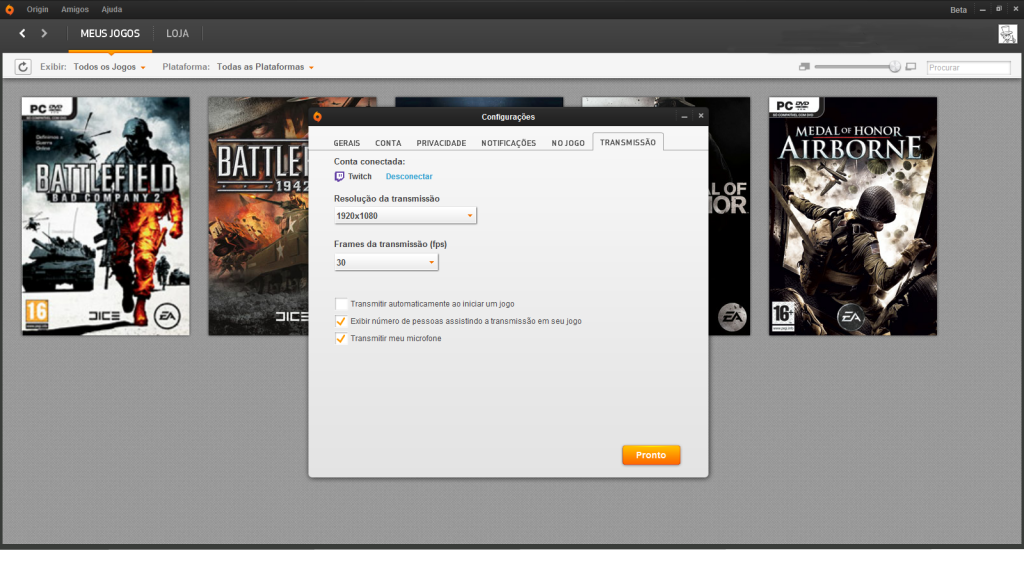Screen dimensions: 1024x576
Task: Click the Origin icon in Configurações title bar
Action: [317, 117]
